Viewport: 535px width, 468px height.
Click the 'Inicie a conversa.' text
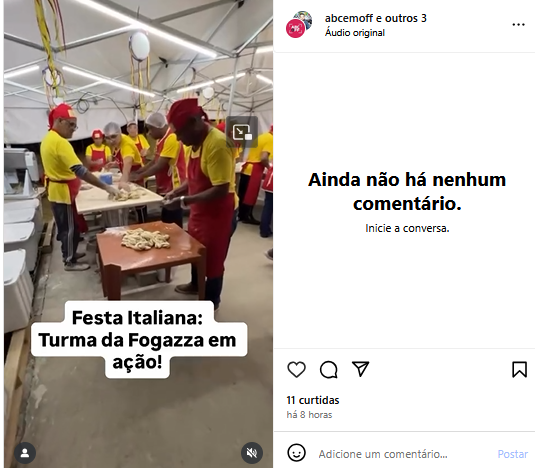pos(407,228)
